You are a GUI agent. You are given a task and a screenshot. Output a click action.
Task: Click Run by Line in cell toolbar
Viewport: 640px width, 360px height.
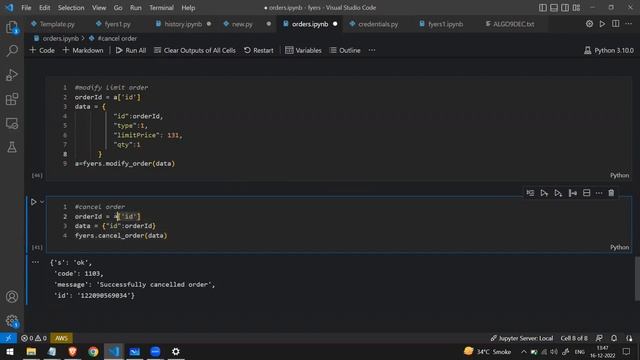[x=530, y=193]
